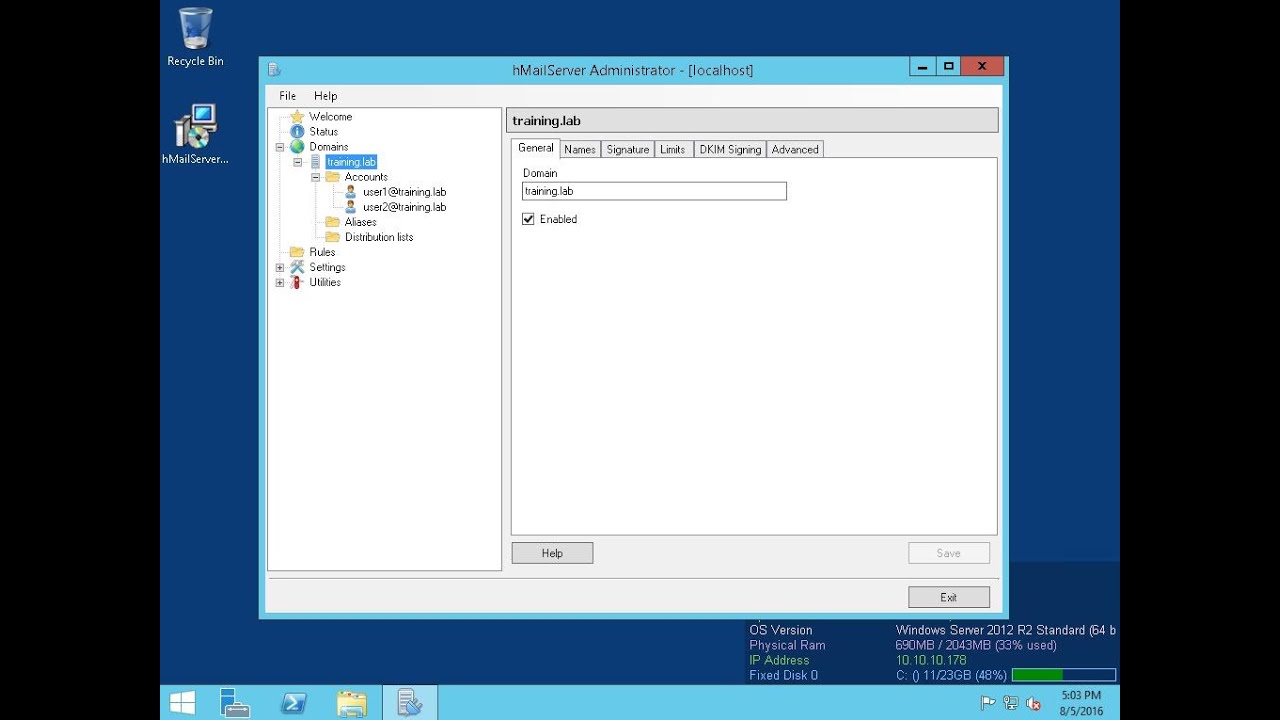Viewport: 1280px width, 720px height.
Task: Select user1@training.lab account in tree
Action: pos(404,192)
